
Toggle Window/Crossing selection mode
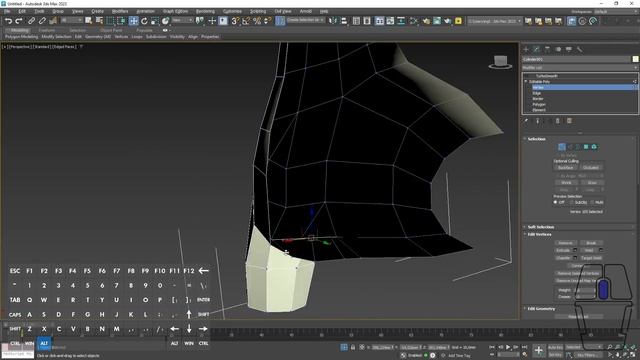coord(121,21)
